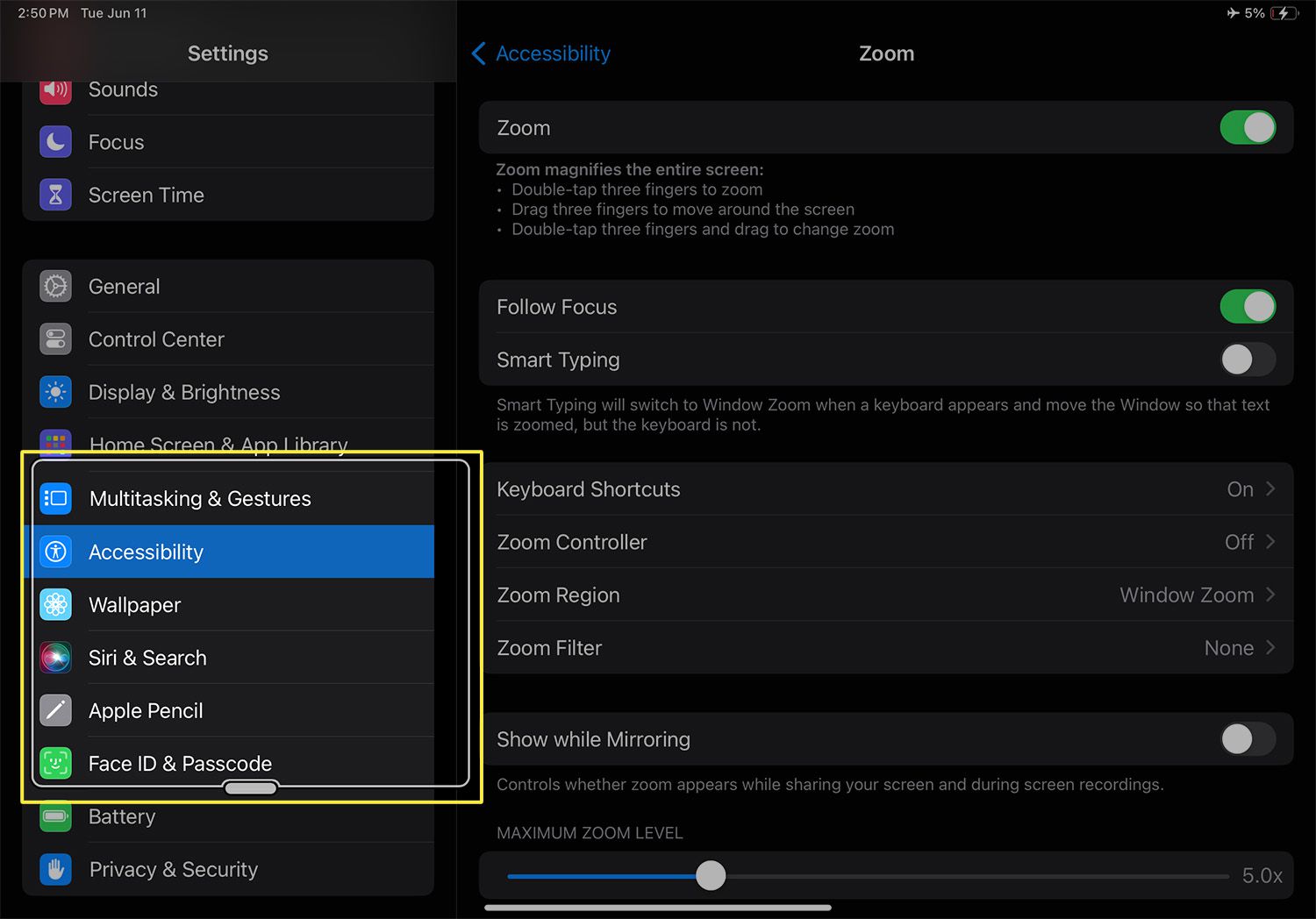
Task: Tap the Display & Brightness sun icon
Action: click(x=55, y=392)
